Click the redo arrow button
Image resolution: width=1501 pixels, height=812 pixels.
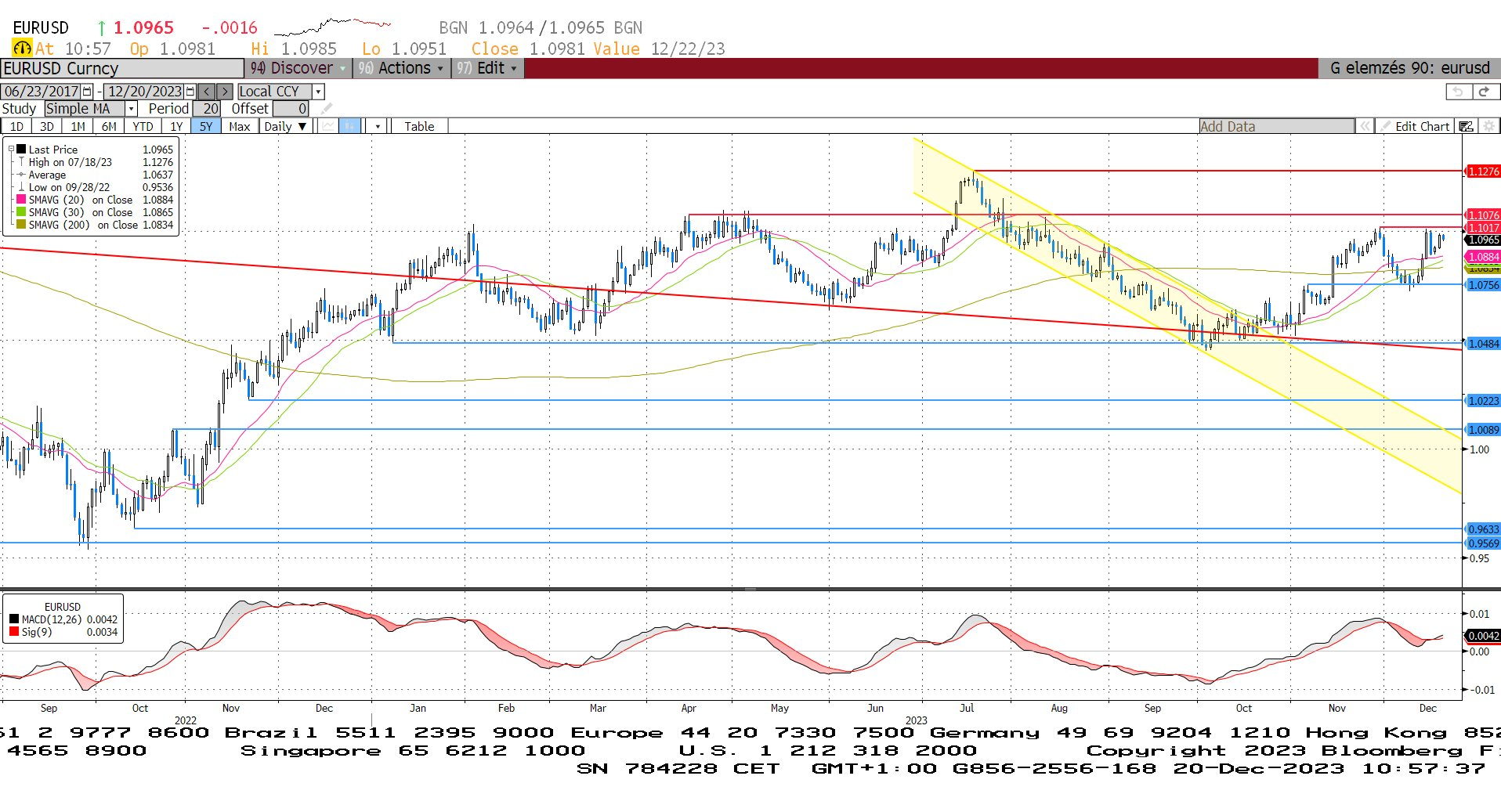point(1484,92)
